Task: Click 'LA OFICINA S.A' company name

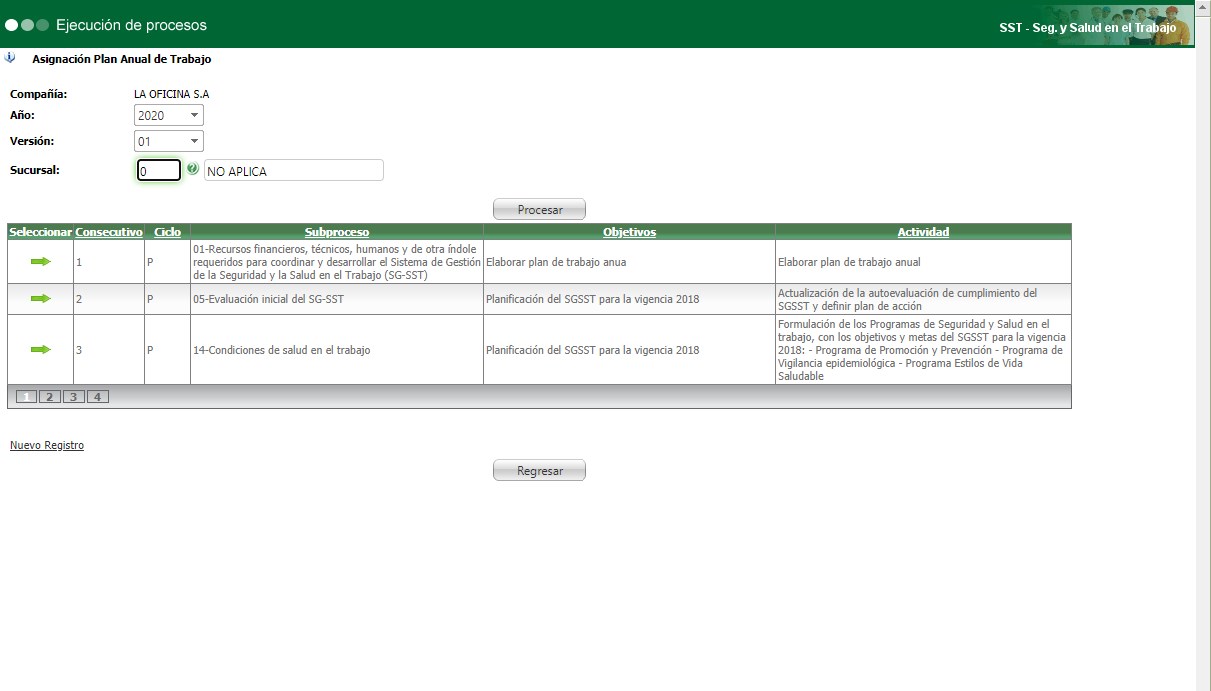Action: [171, 94]
